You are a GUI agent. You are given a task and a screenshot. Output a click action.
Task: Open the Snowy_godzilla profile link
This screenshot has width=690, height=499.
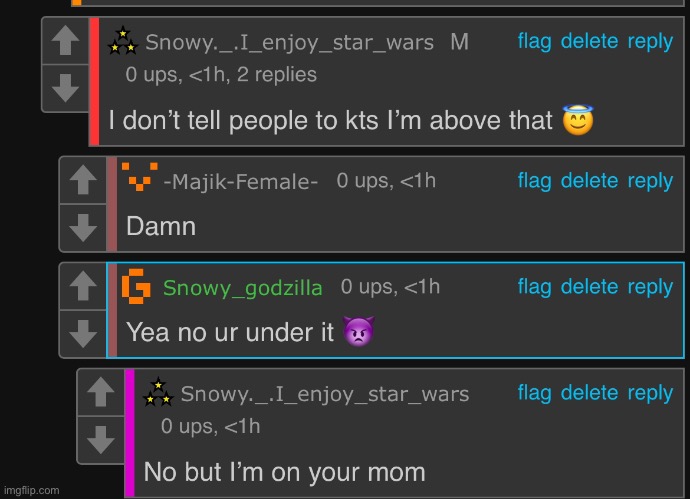[x=242, y=288]
